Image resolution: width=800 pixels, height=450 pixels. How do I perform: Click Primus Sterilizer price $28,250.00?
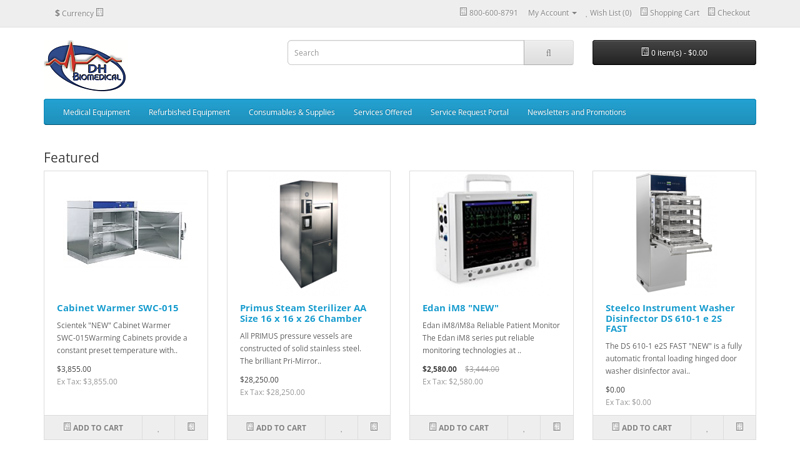pyautogui.click(x=259, y=380)
